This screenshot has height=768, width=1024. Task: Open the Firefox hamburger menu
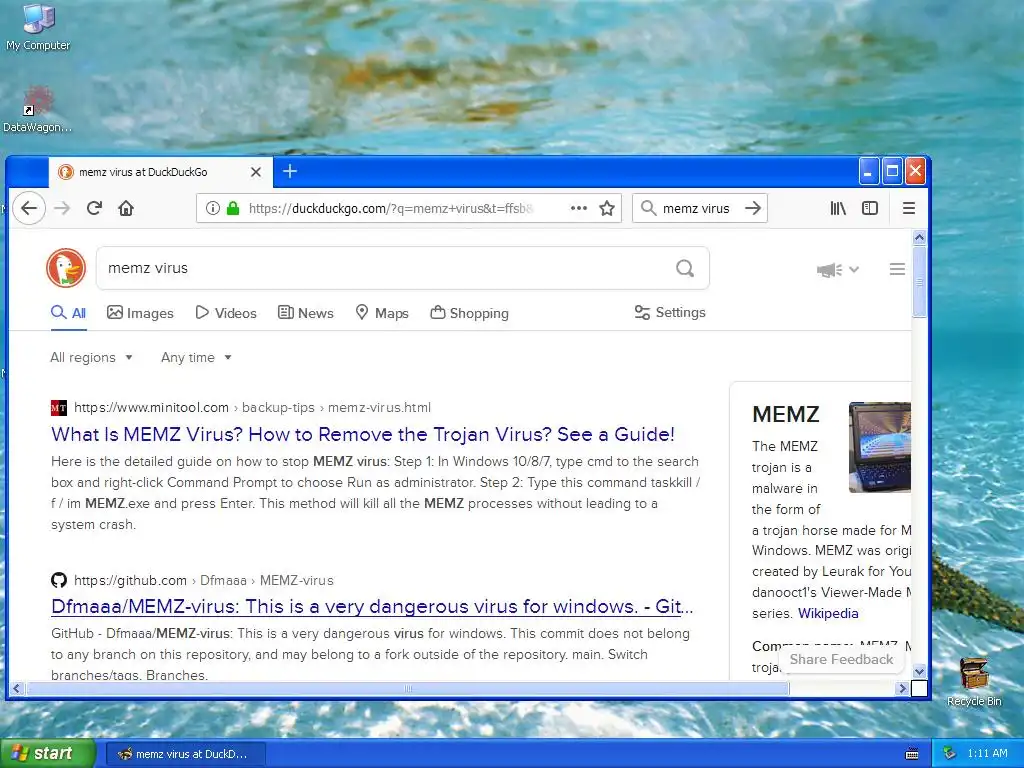pos(908,208)
